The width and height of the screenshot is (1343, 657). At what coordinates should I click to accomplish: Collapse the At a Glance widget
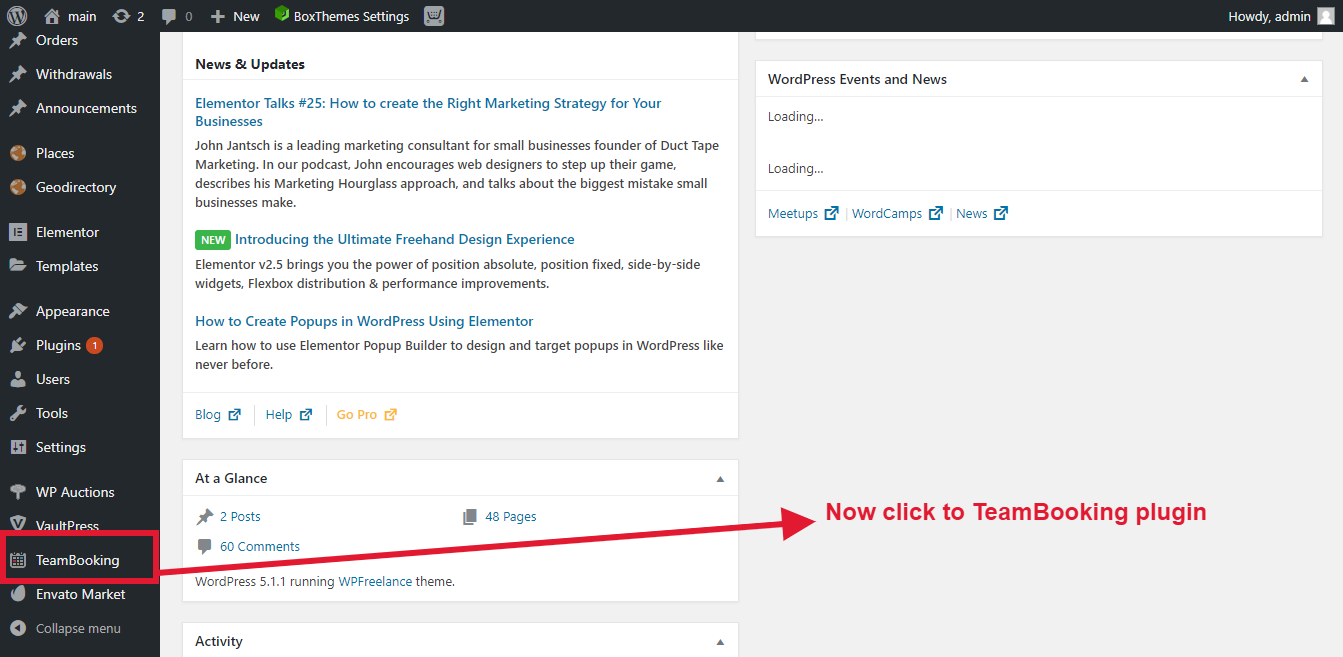(x=720, y=479)
